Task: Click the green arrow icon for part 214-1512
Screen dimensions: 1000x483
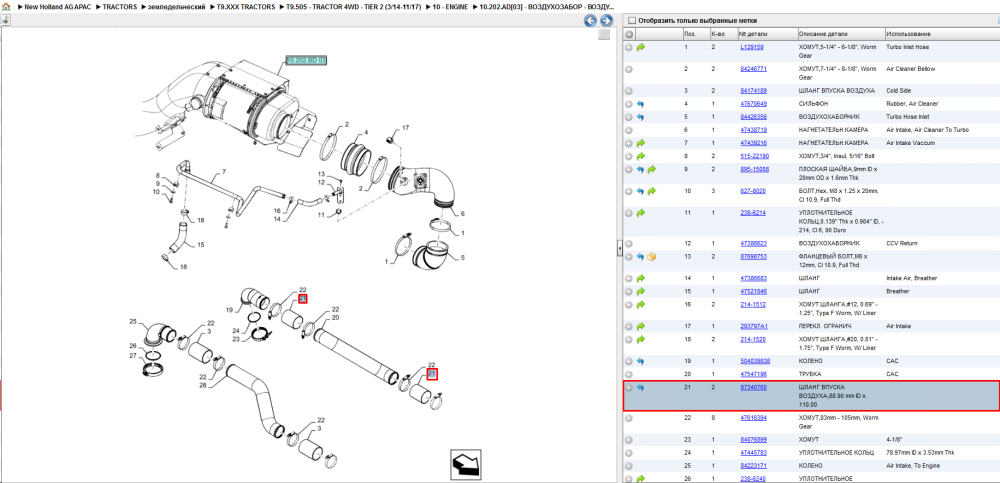Action: (x=641, y=304)
